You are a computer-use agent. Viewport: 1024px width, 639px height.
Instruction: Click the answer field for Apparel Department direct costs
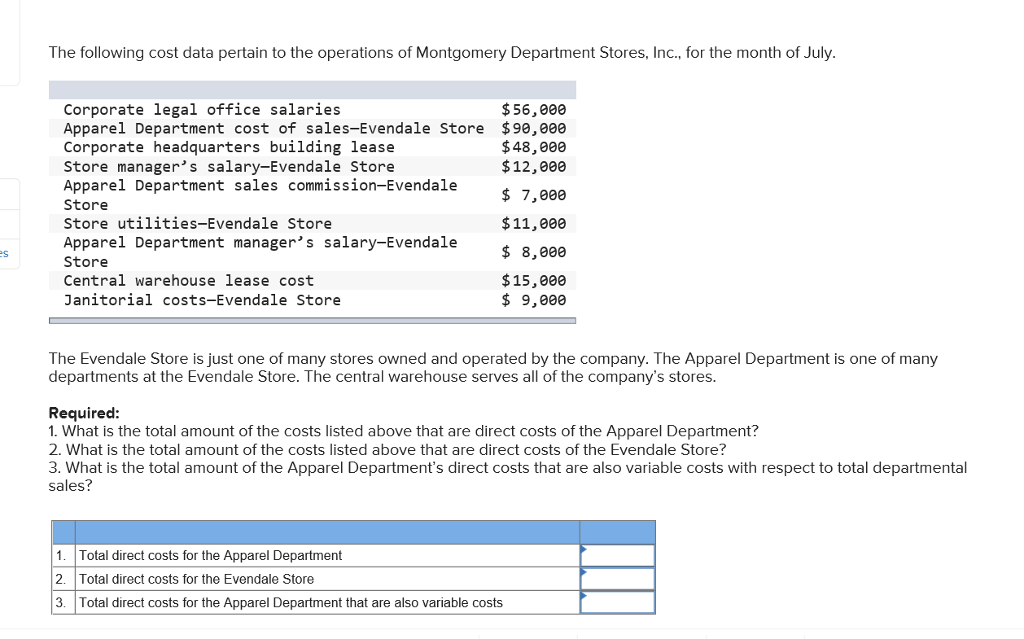[x=618, y=555]
